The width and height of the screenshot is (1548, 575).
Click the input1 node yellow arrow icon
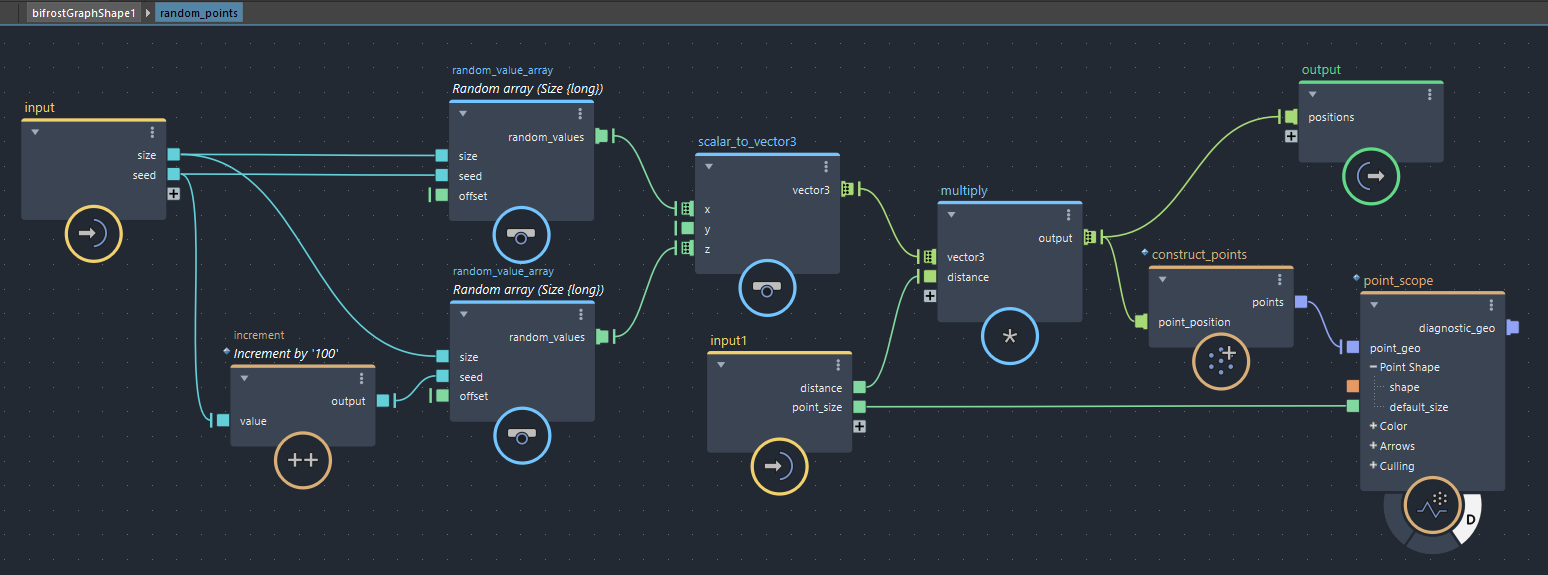coord(780,466)
